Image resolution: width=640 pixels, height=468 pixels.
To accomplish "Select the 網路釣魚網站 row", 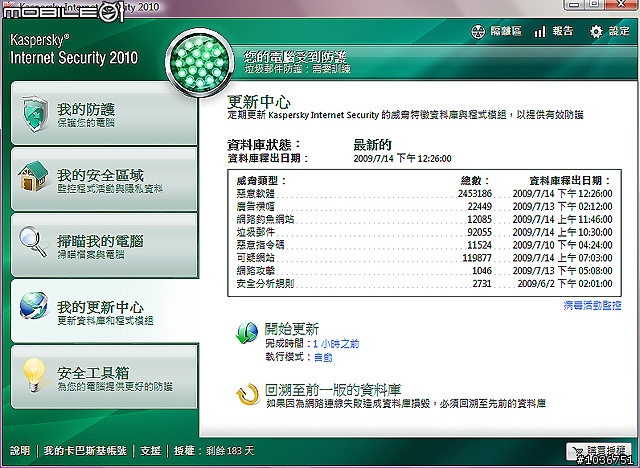I will (424, 220).
